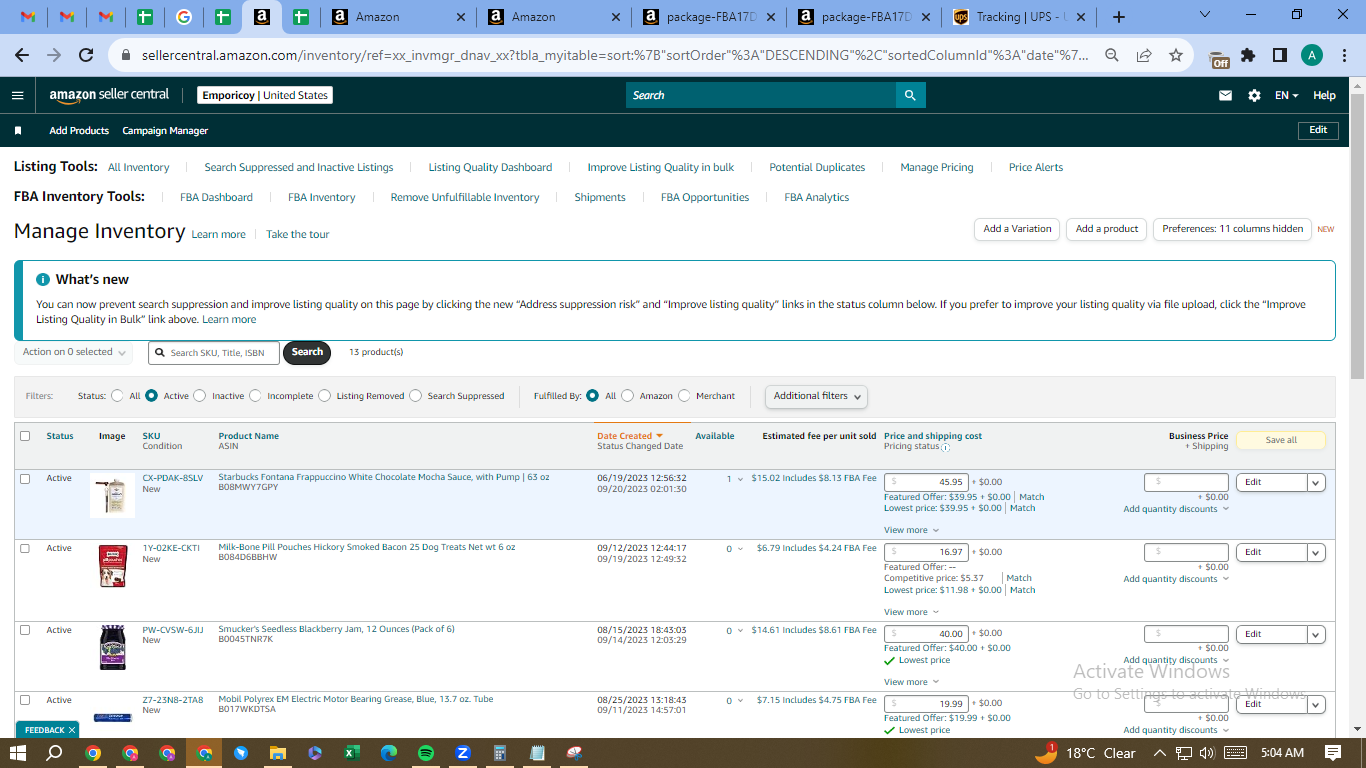Screen dimensions: 1366x768
Task: Open the Seller Central hamburger menu
Action: click(17, 95)
